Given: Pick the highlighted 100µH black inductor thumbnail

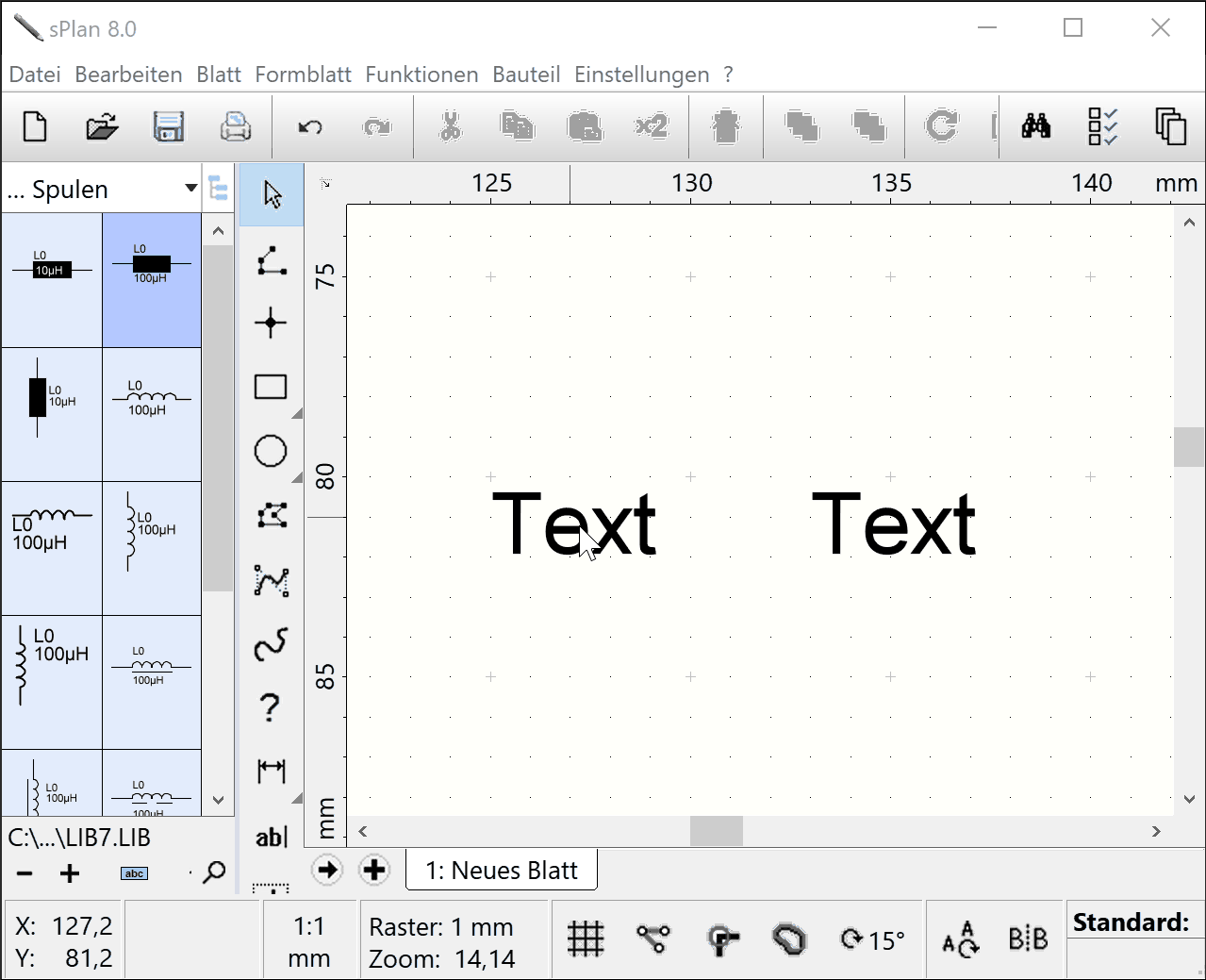Looking at the screenshot, I should [152, 280].
